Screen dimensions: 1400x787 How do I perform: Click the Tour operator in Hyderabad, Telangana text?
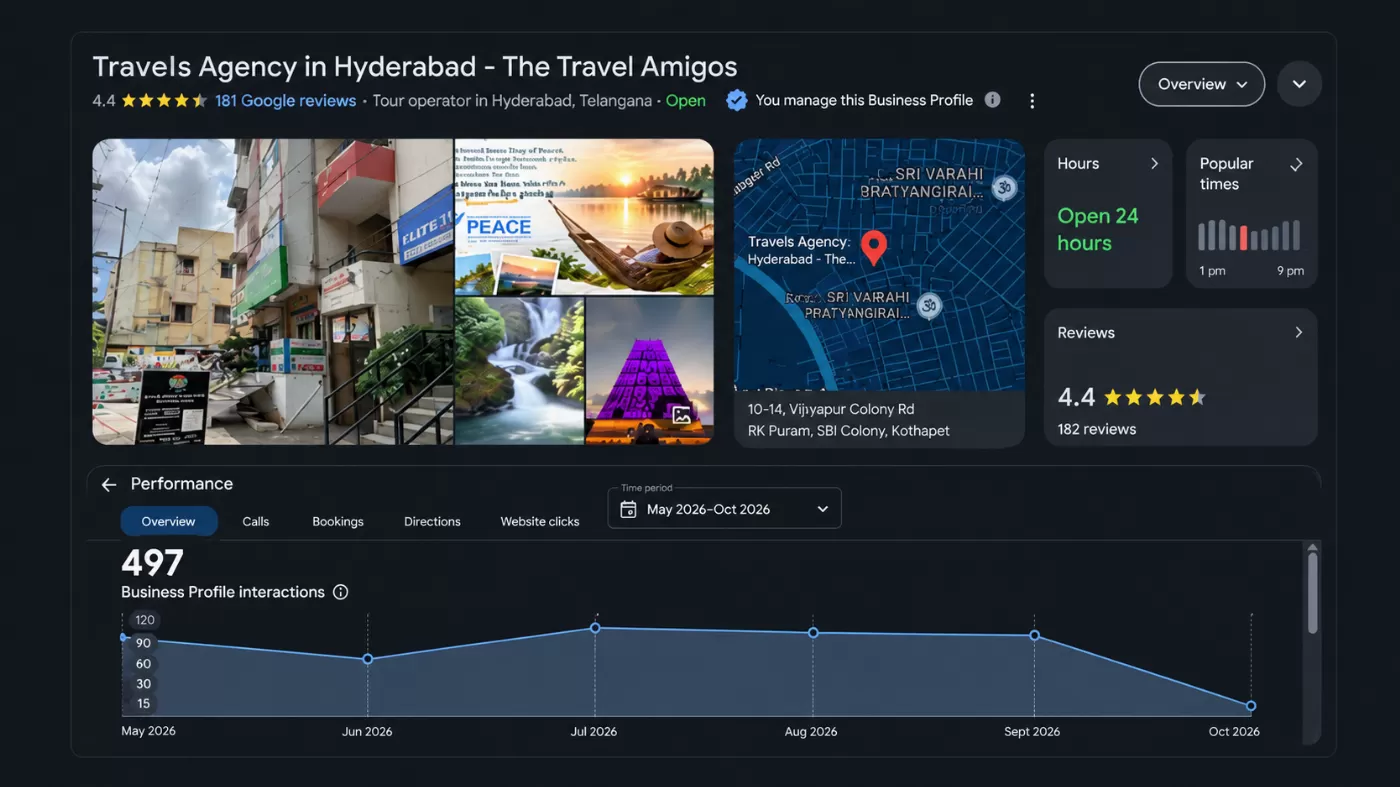coord(512,100)
